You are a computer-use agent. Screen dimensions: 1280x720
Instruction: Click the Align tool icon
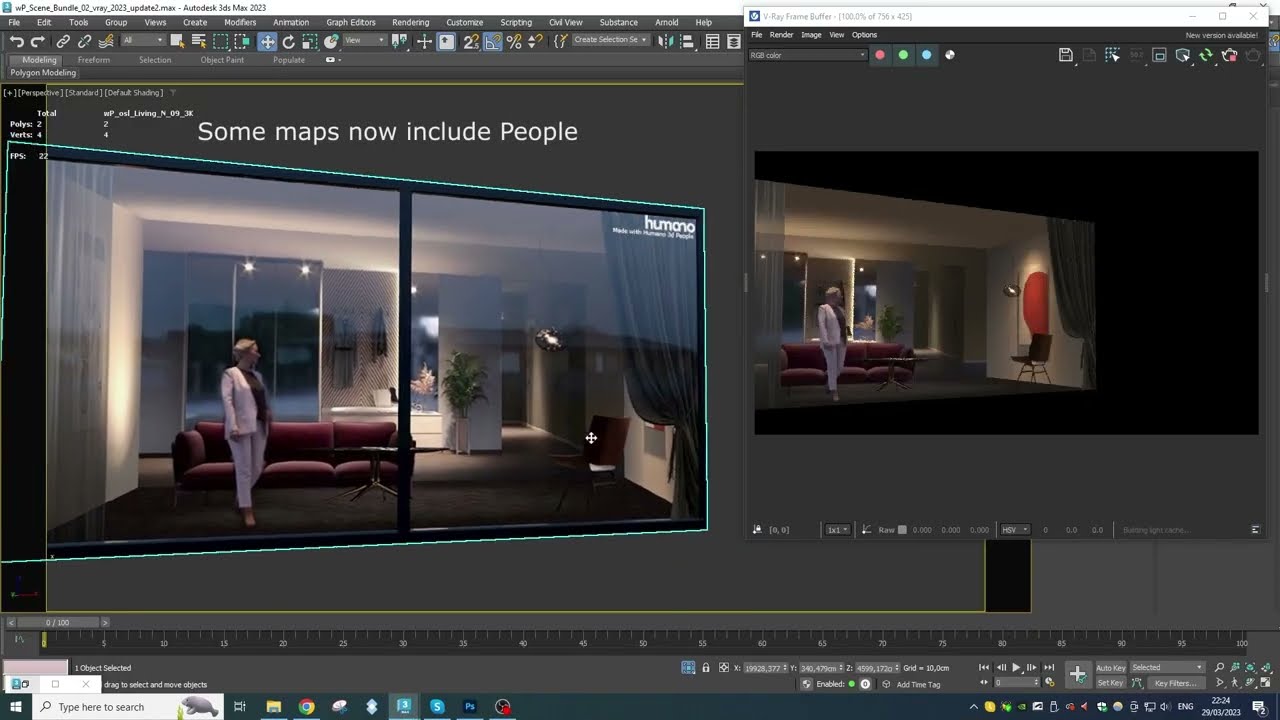point(686,41)
